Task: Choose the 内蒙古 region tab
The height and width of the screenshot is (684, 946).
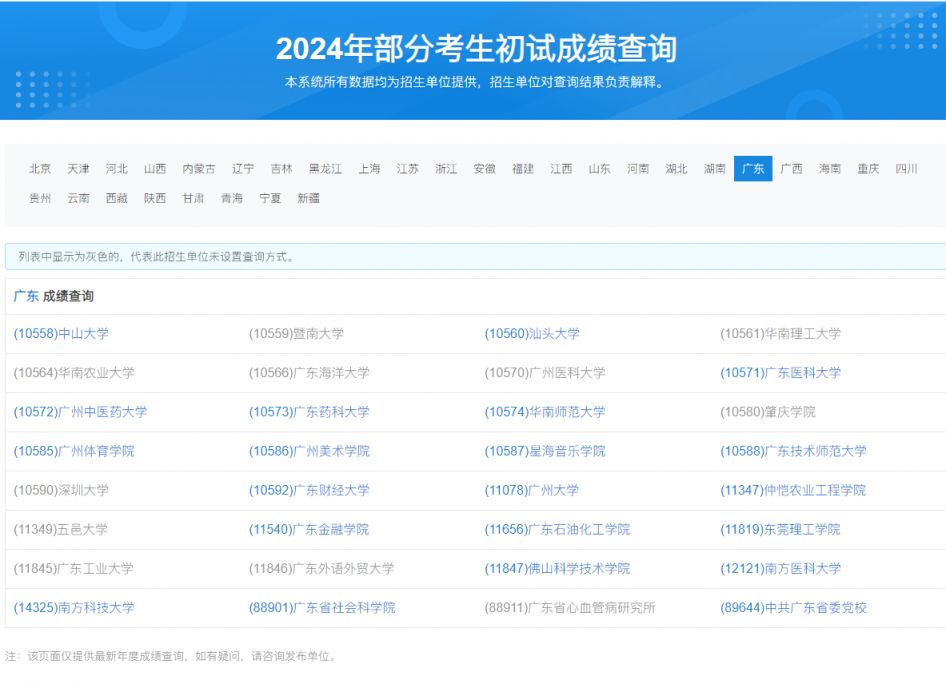Action: [x=199, y=169]
